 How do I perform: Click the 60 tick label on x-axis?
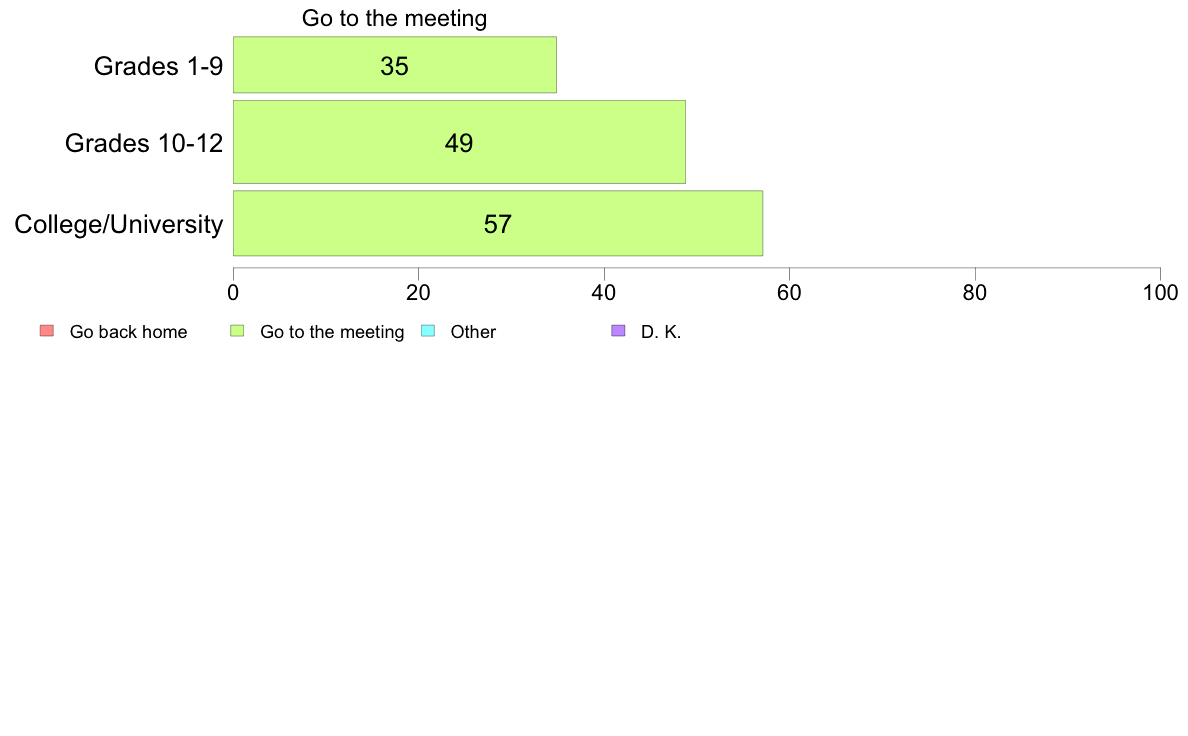[x=789, y=293]
